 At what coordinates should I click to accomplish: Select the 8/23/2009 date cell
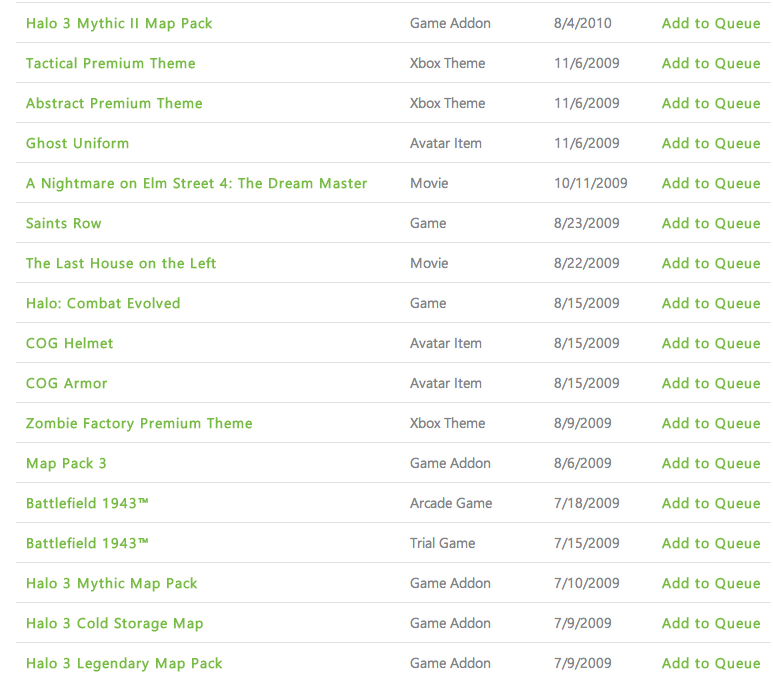point(586,223)
